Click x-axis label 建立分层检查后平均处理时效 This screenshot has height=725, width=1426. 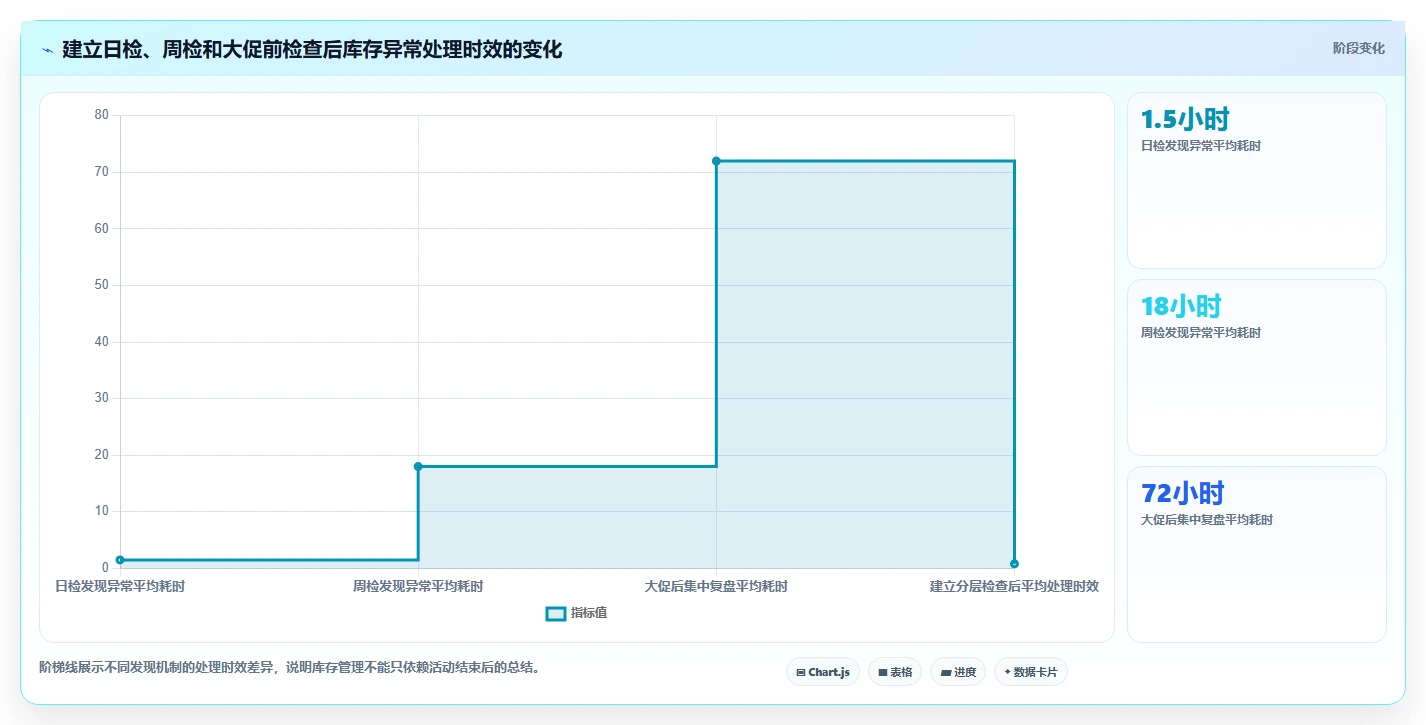click(x=1014, y=586)
